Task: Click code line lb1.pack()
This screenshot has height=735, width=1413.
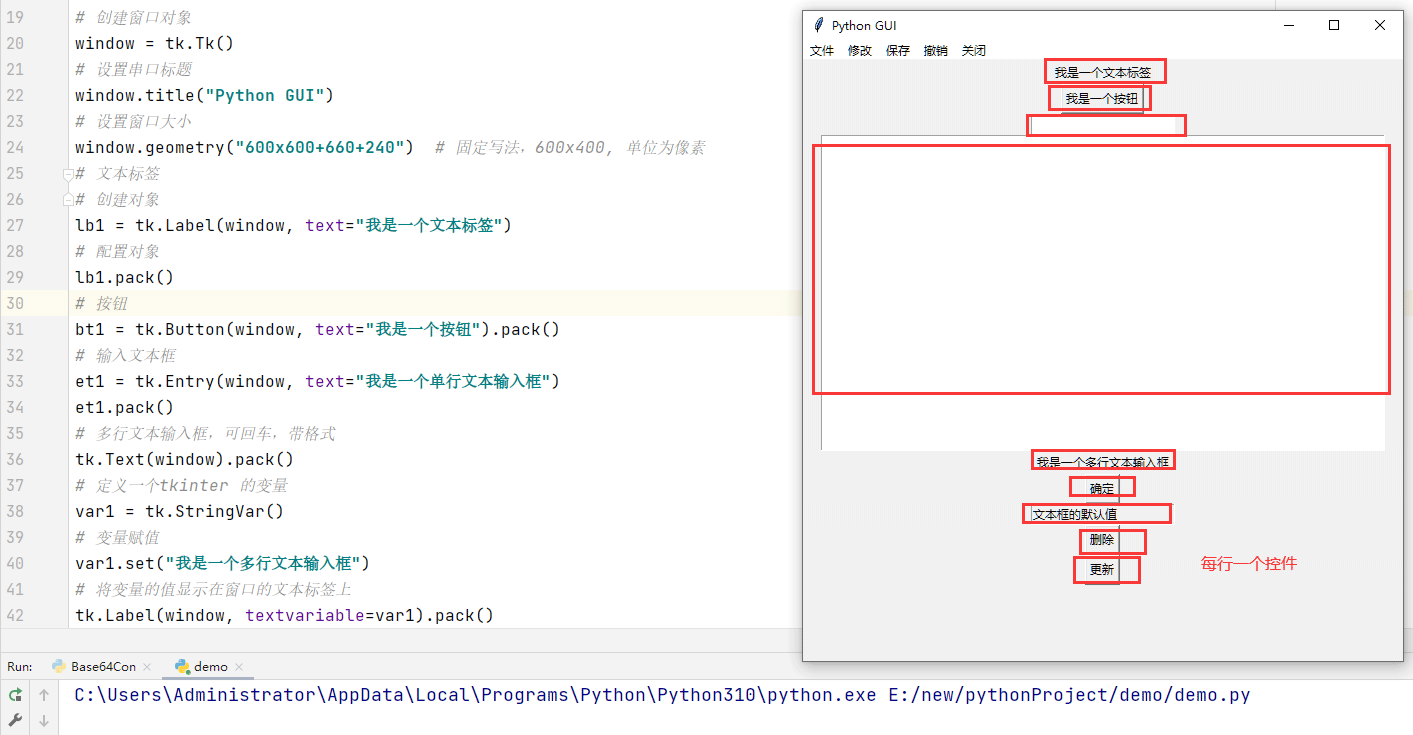Action: click(x=124, y=277)
